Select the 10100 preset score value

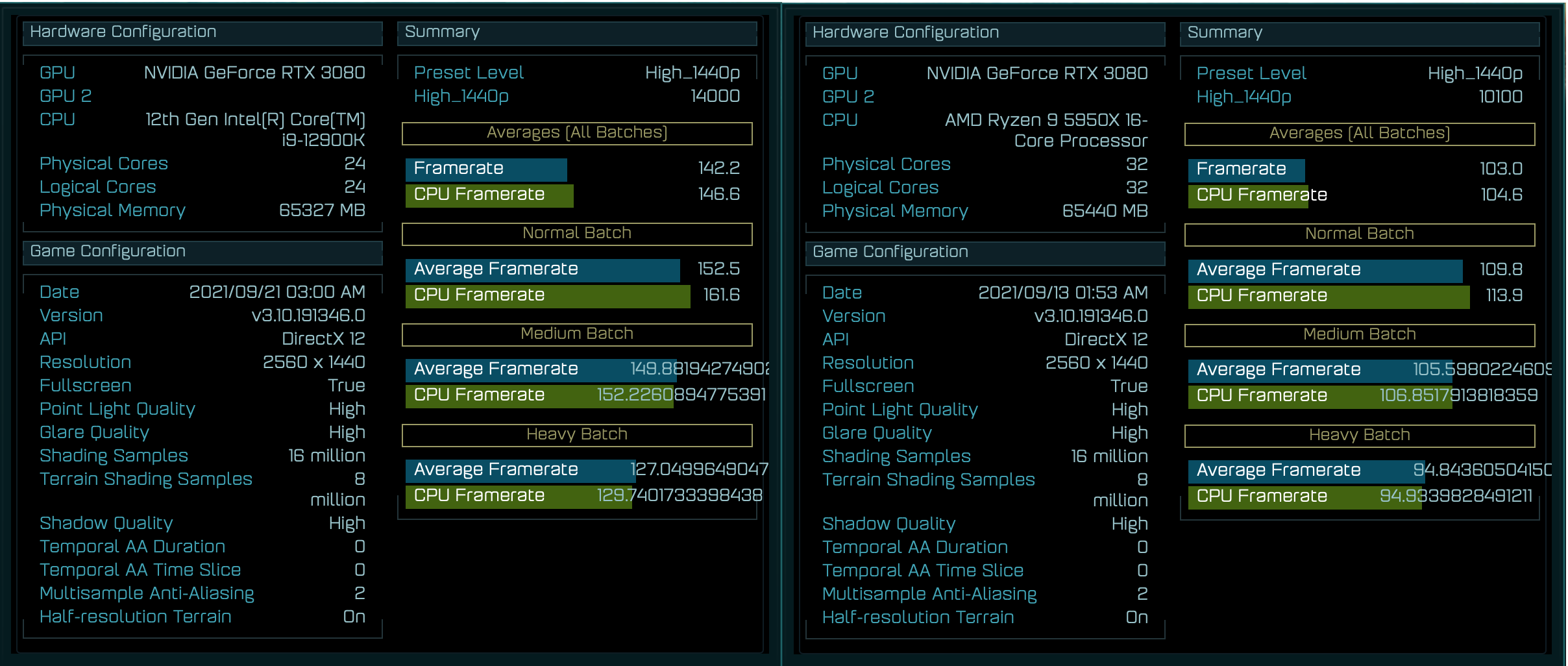click(x=1500, y=97)
